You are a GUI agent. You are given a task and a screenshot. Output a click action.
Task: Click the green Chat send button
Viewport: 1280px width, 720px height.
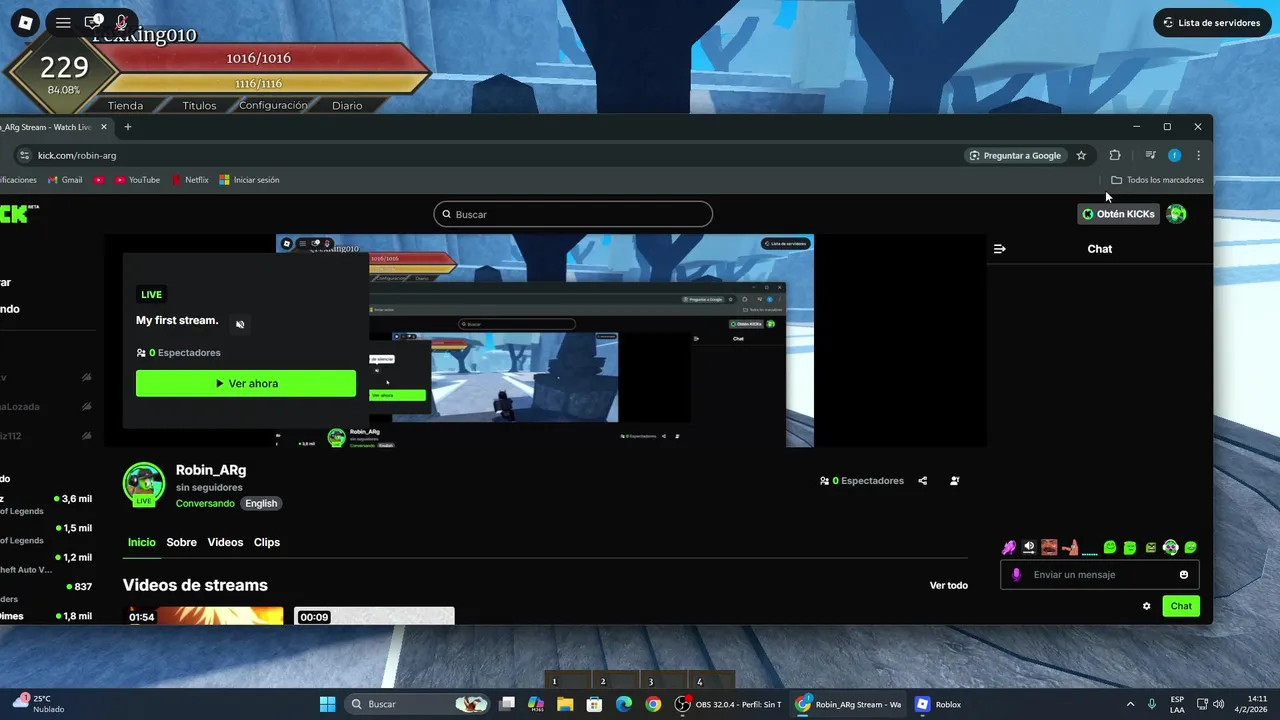point(1181,606)
